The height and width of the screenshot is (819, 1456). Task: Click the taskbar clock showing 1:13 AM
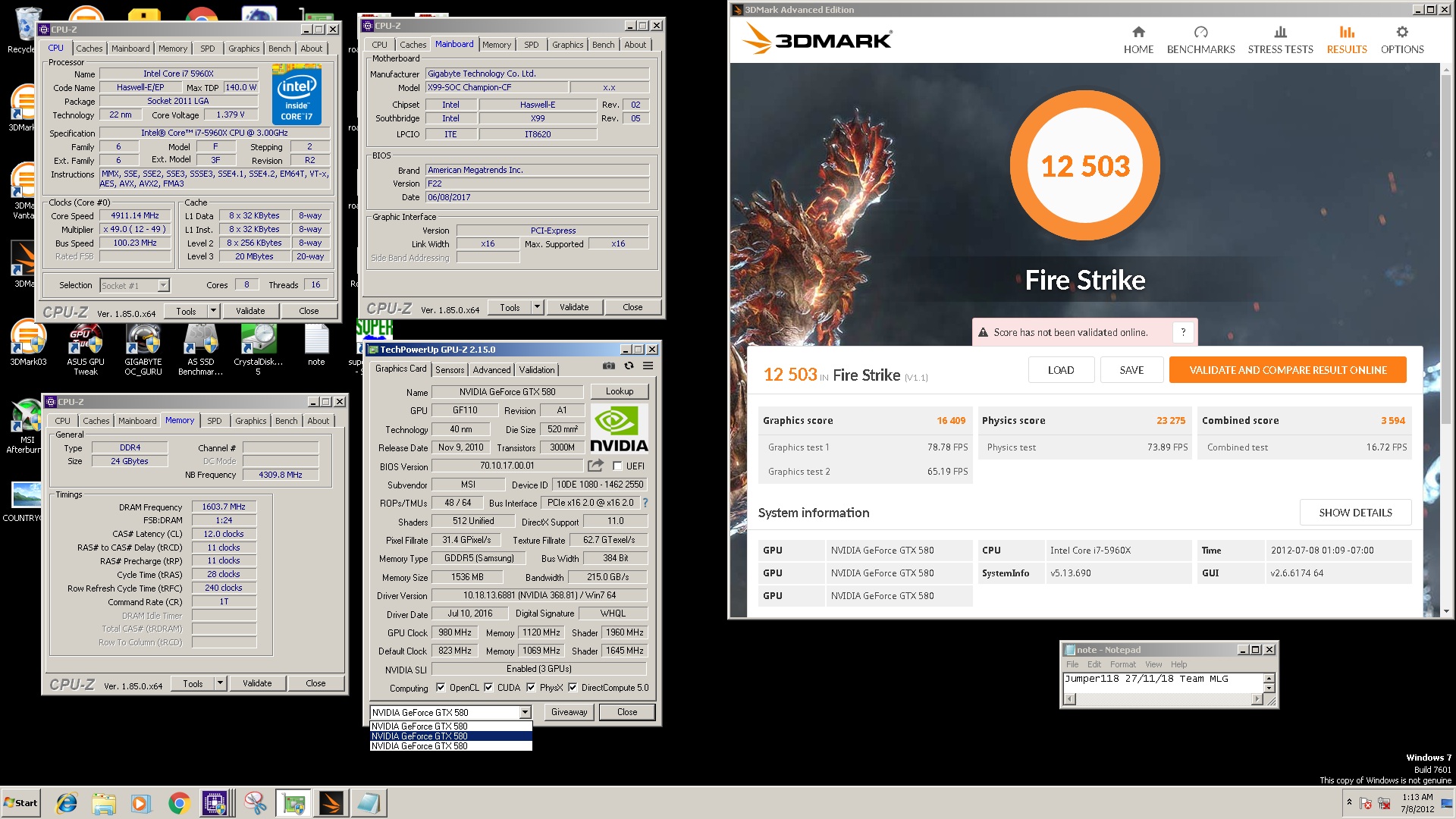[x=1417, y=802]
